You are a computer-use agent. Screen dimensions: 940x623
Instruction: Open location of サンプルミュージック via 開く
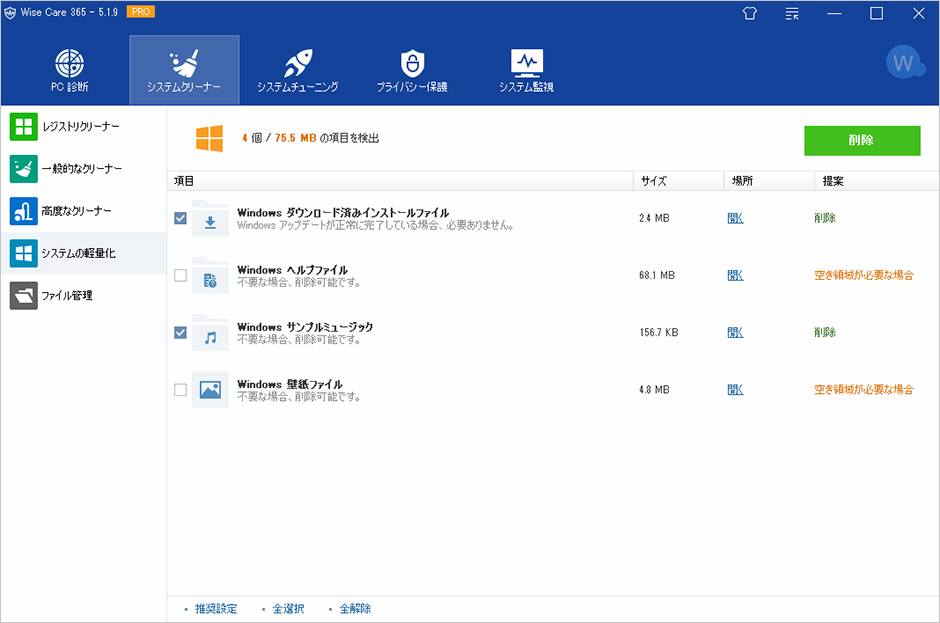[x=735, y=332]
